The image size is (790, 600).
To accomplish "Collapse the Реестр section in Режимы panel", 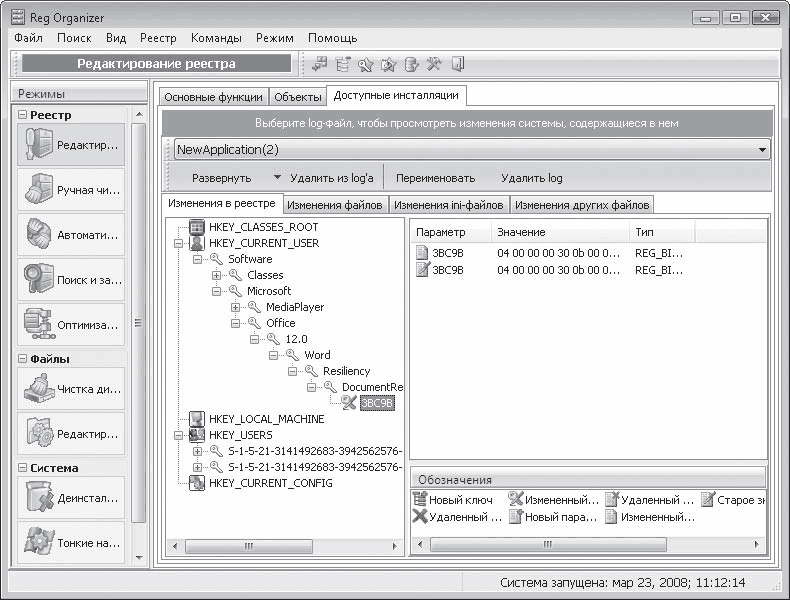I will tap(22, 115).
